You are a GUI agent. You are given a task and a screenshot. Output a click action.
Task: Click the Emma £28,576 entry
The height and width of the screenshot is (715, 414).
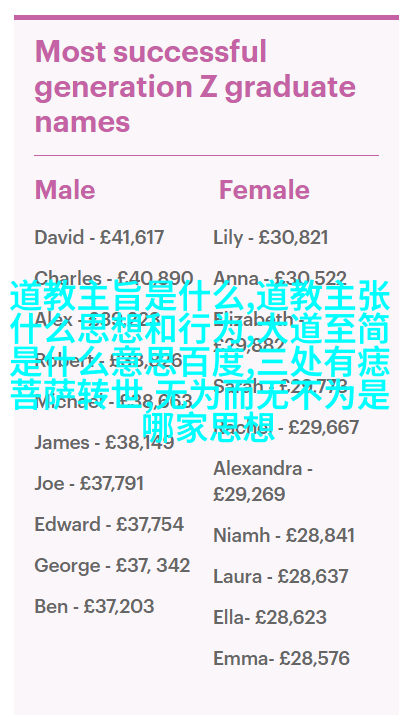click(281, 658)
